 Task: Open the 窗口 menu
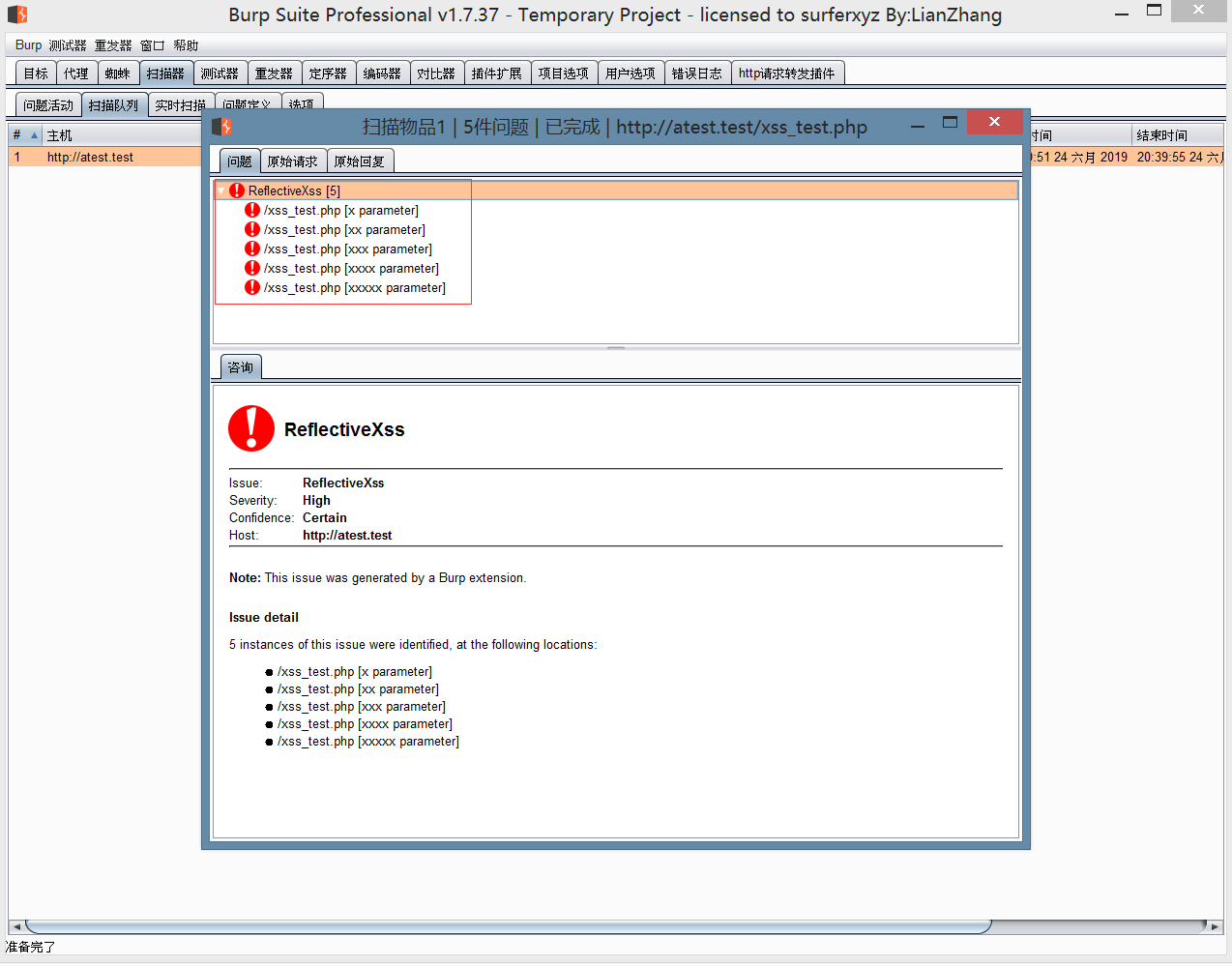(152, 45)
